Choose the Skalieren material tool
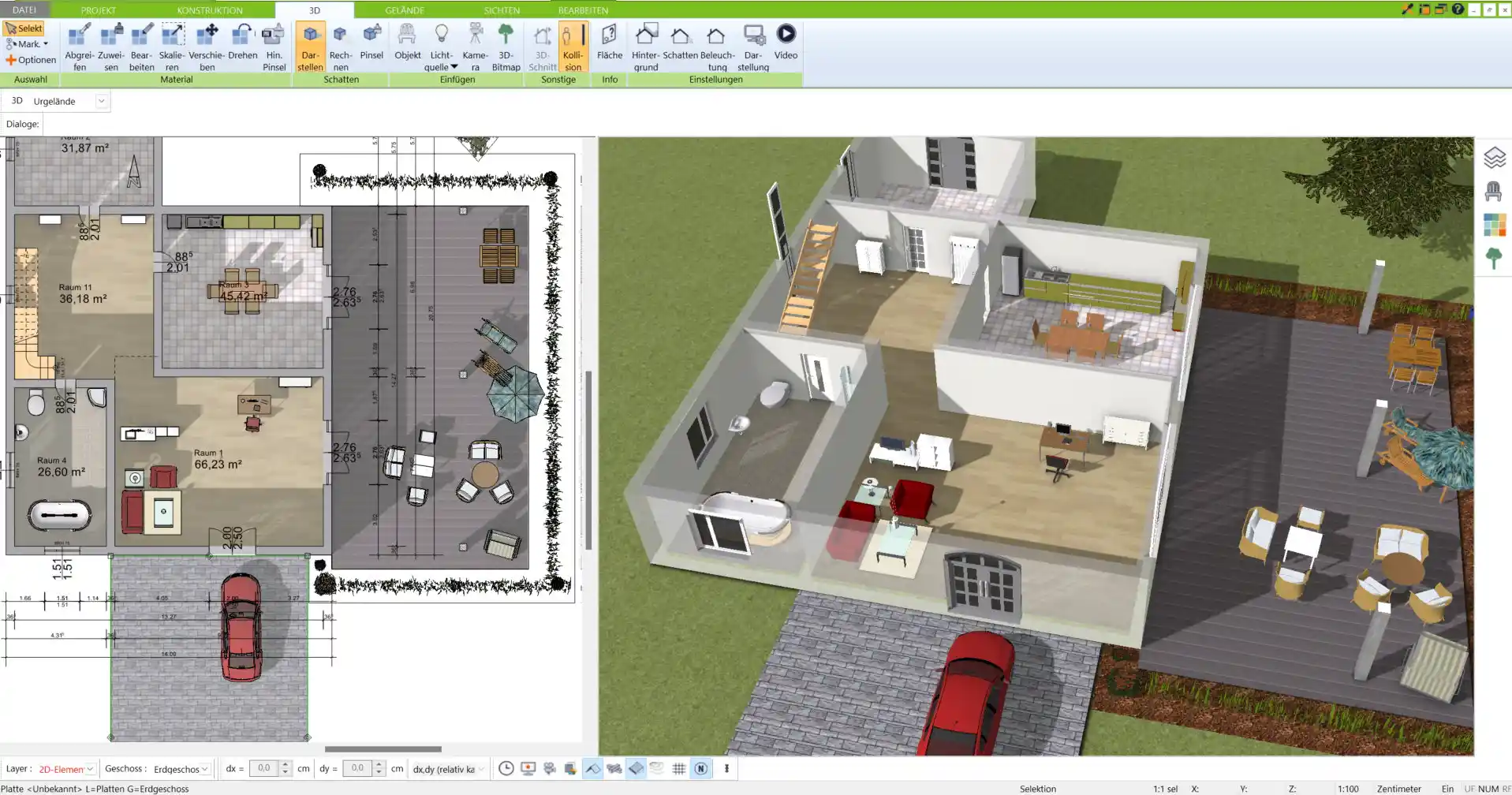 tap(172, 47)
